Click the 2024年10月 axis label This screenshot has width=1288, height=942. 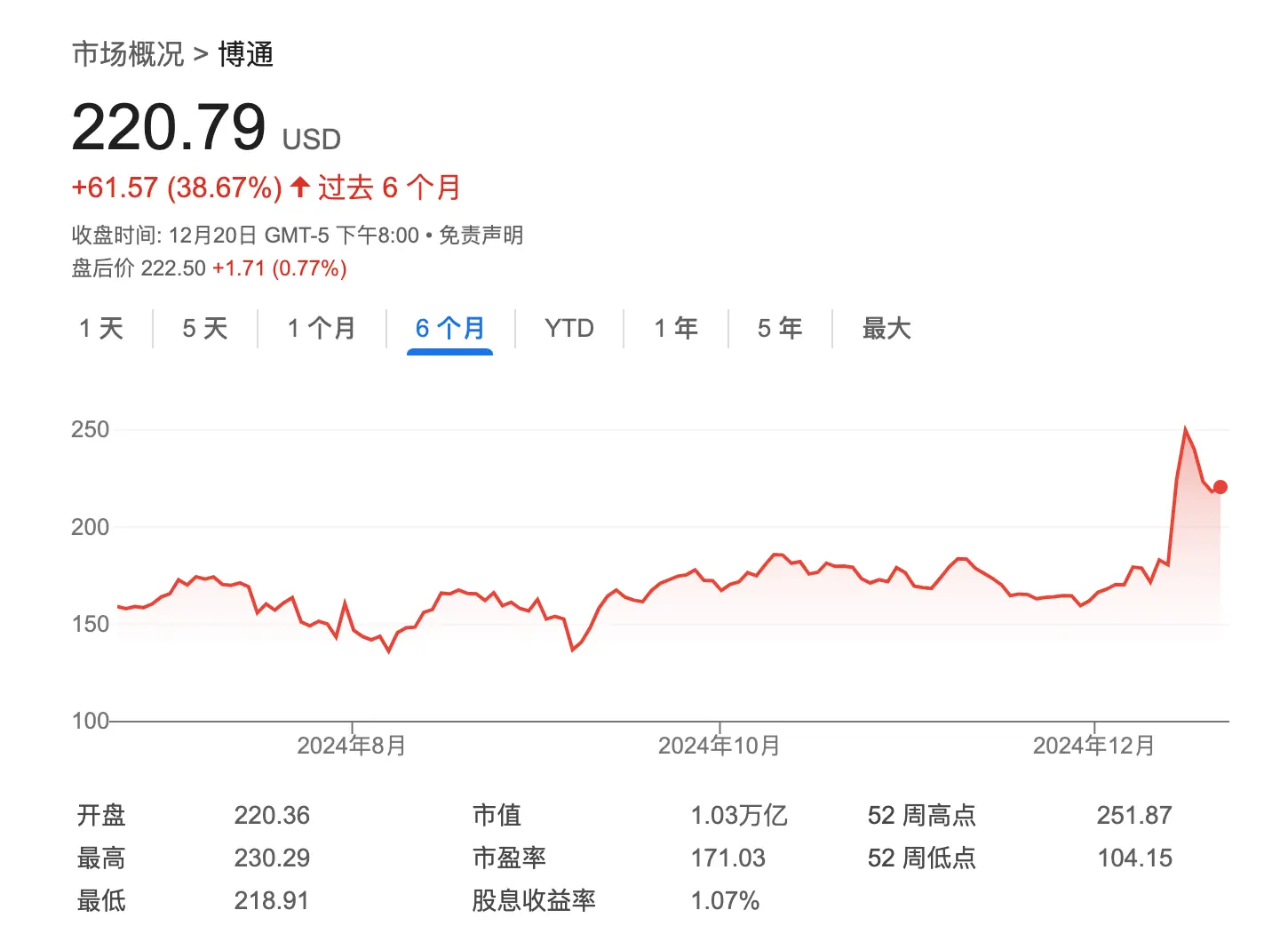[720, 746]
